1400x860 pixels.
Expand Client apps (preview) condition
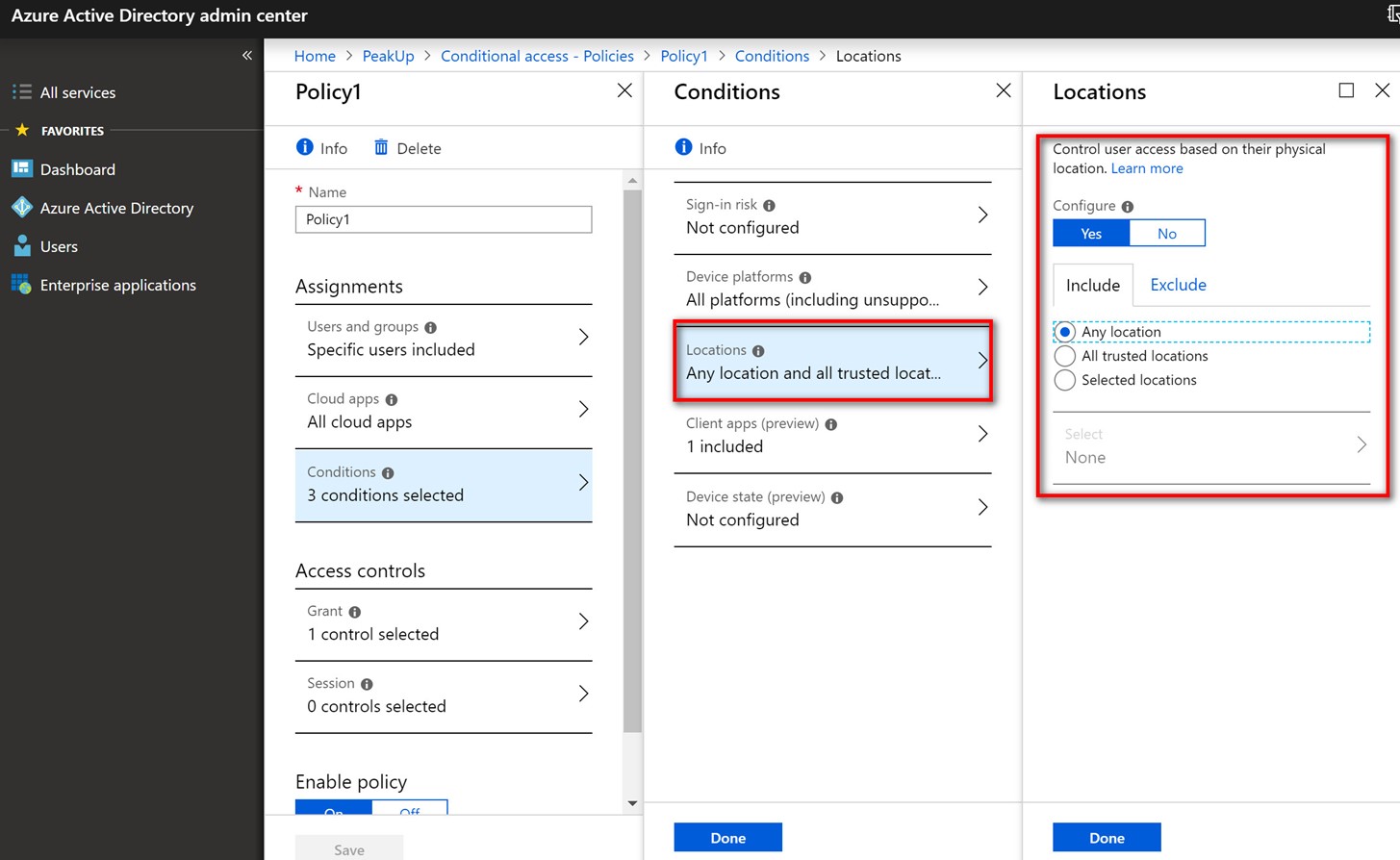[x=832, y=436]
